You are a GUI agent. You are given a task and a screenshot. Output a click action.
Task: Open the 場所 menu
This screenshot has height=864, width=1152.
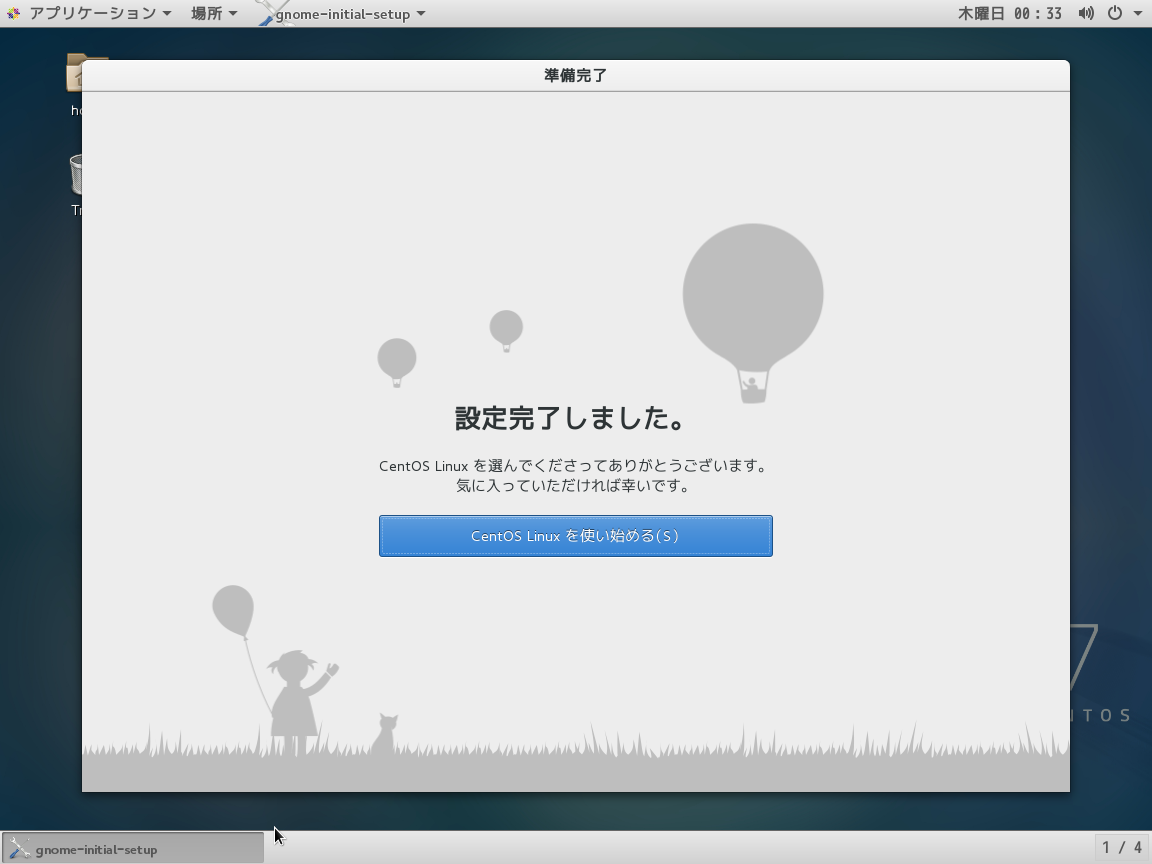coord(213,13)
